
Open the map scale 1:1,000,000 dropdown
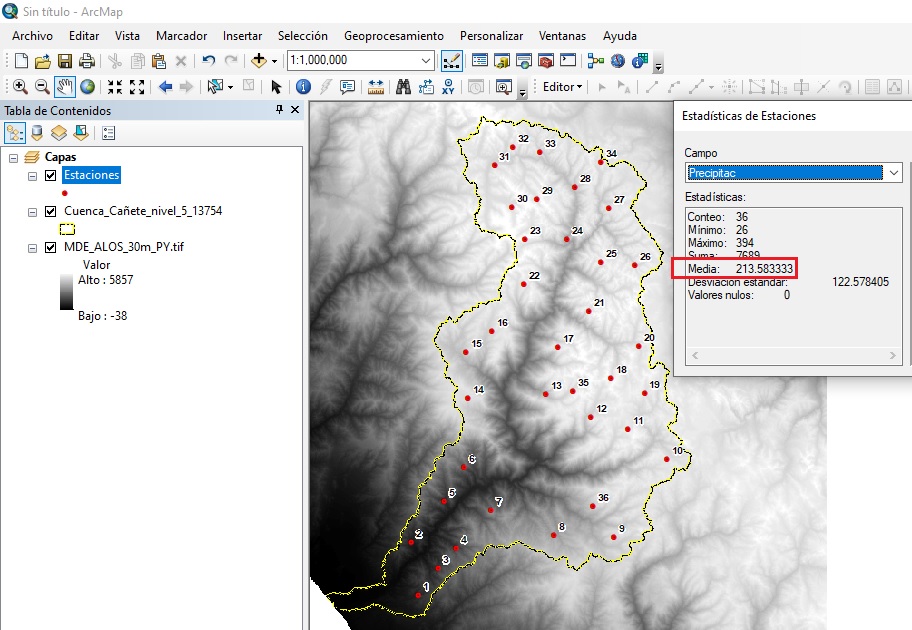coord(426,60)
